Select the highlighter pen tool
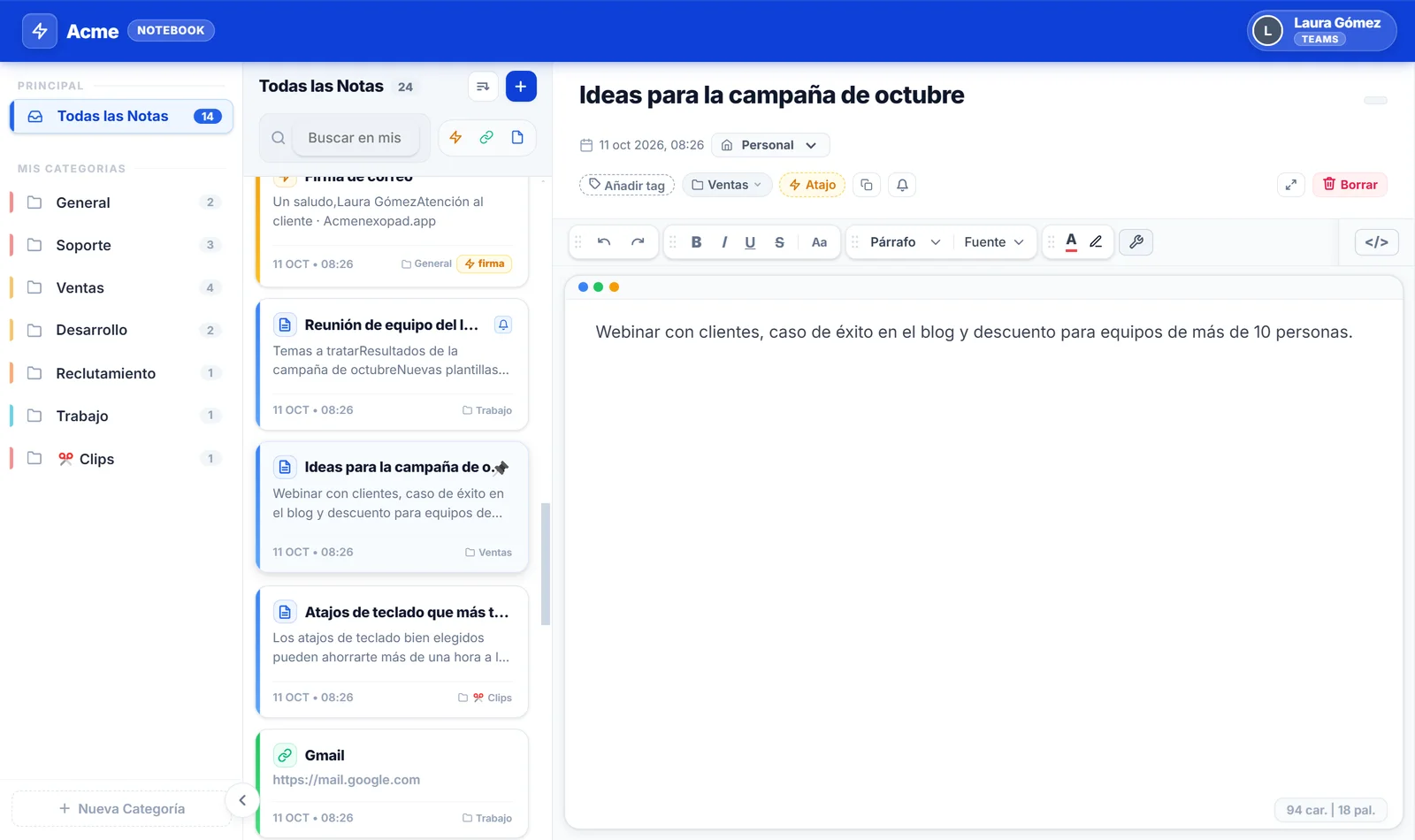The height and width of the screenshot is (840, 1415). point(1096,242)
